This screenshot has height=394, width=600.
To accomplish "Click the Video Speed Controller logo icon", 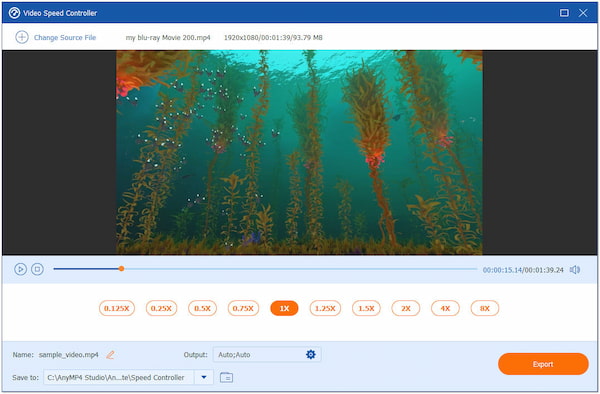I will [14, 13].
